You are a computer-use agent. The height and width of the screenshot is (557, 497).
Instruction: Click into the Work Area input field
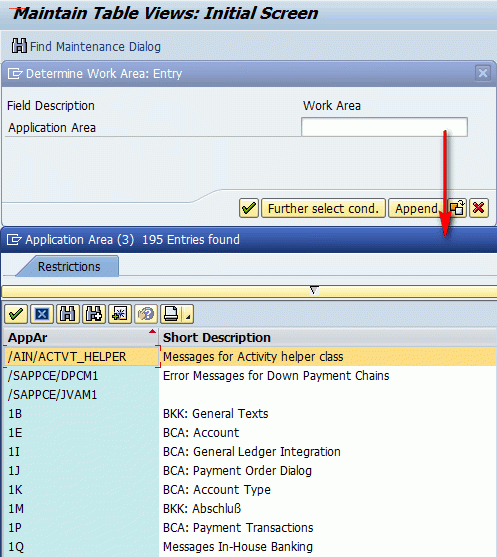pos(384,127)
